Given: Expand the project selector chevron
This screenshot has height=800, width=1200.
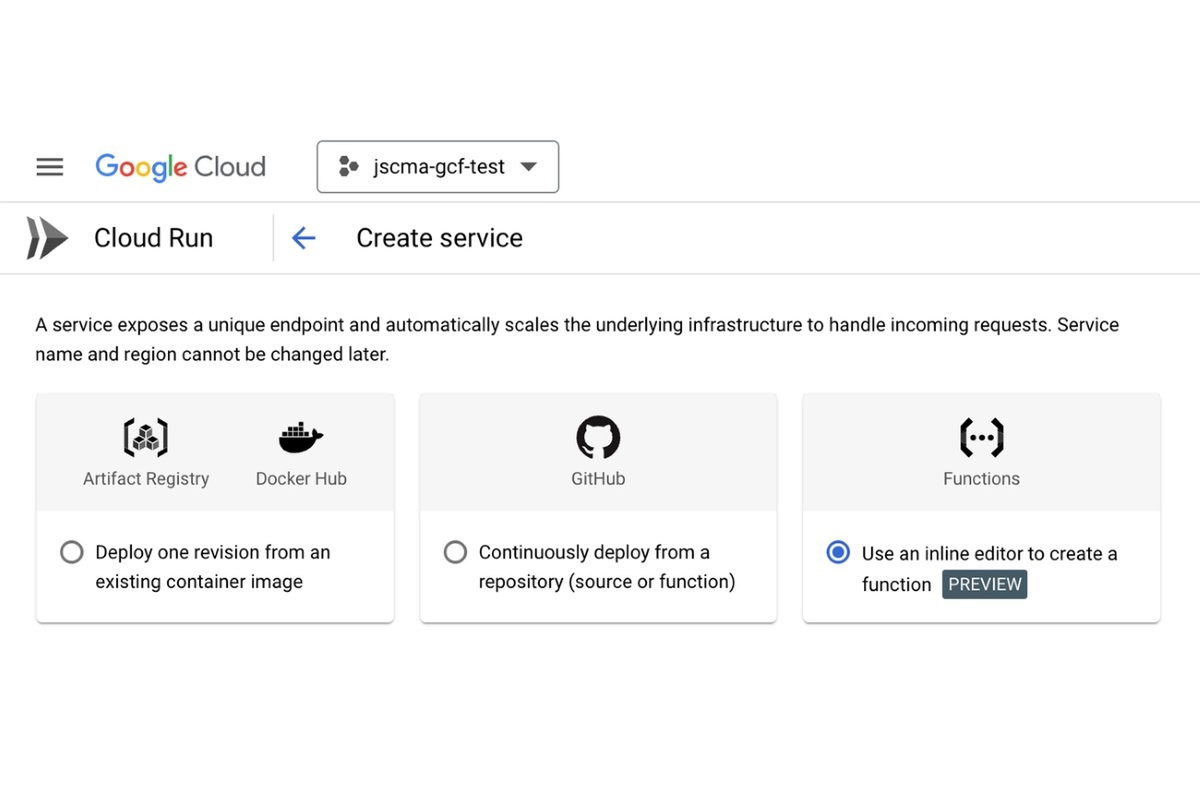Looking at the screenshot, I should (x=529, y=167).
